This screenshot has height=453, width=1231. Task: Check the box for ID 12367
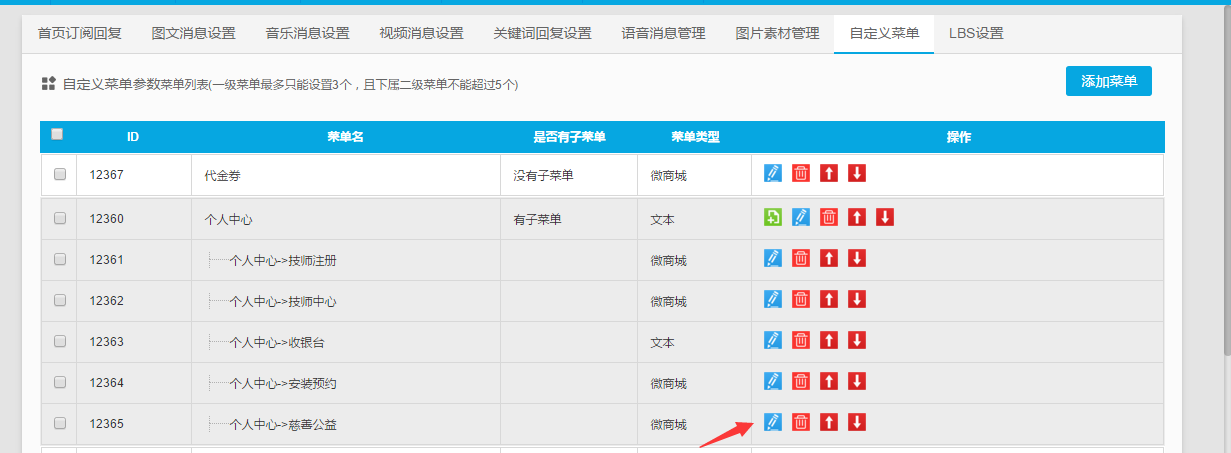(60, 174)
